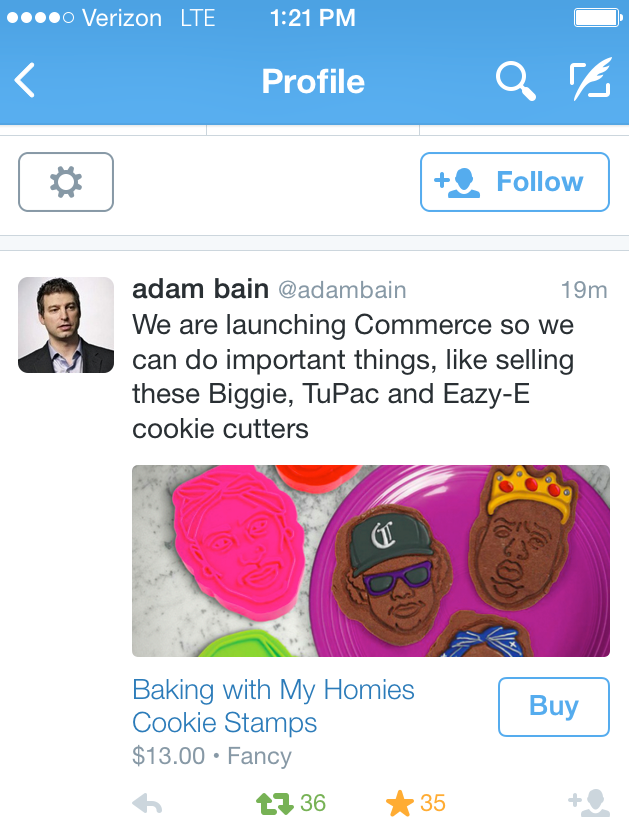Open search with the magnifier icon
The width and height of the screenshot is (629, 838).
(x=515, y=81)
